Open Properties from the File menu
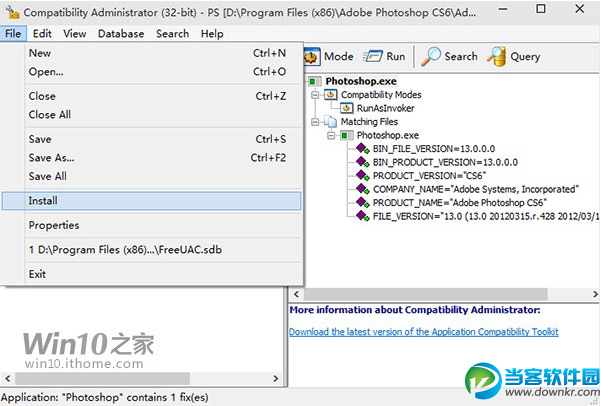Viewport: 601px width, 406px height. pos(151,225)
